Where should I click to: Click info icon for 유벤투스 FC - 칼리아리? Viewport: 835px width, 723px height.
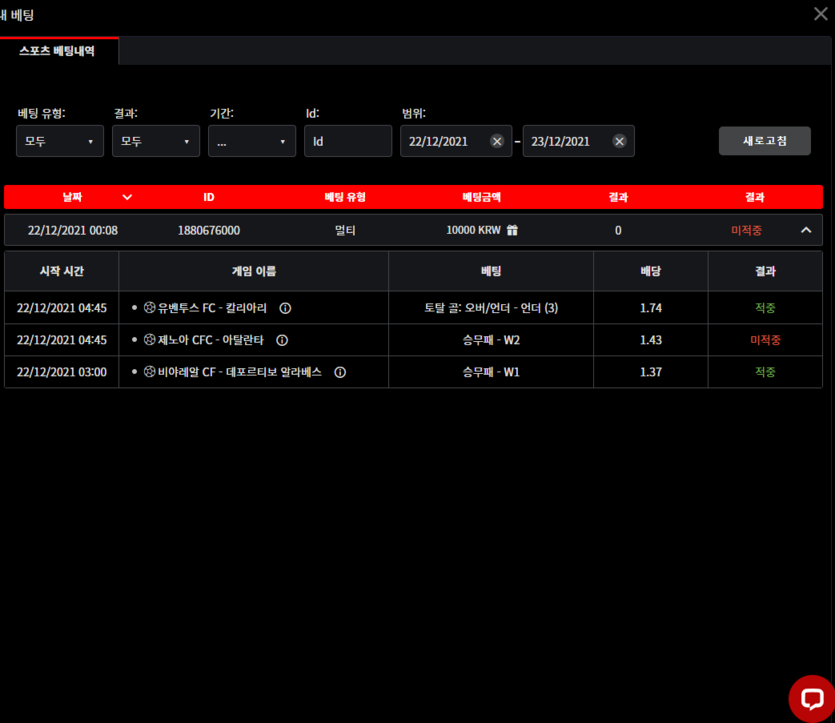coord(285,308)
